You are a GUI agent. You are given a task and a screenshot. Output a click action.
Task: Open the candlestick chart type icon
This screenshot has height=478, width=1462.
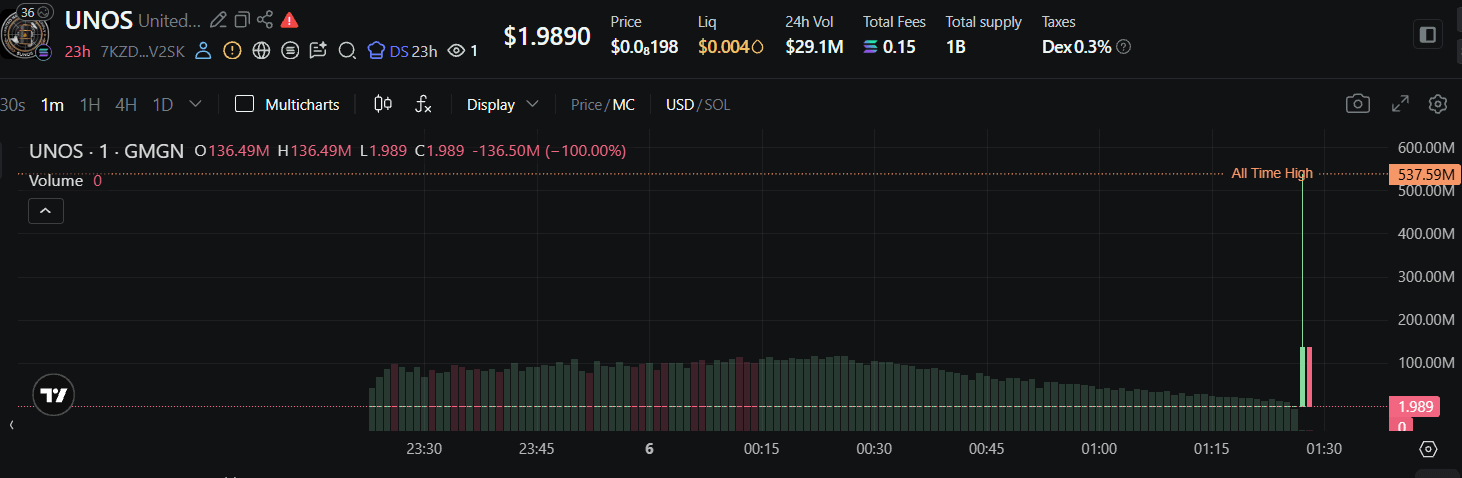point(382,104)
